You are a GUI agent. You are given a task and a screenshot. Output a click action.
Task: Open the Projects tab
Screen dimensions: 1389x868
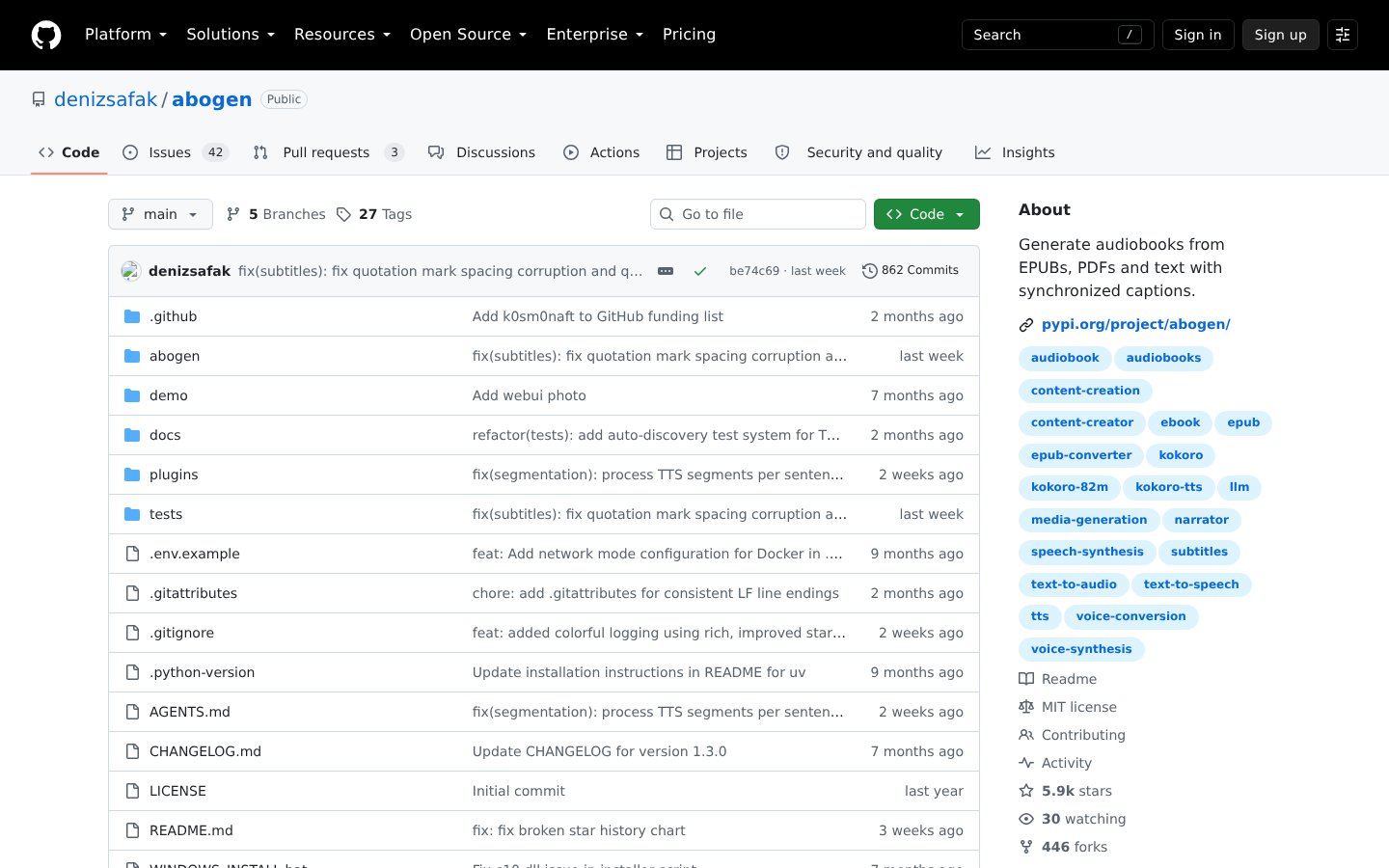click(x=707, y=152)
